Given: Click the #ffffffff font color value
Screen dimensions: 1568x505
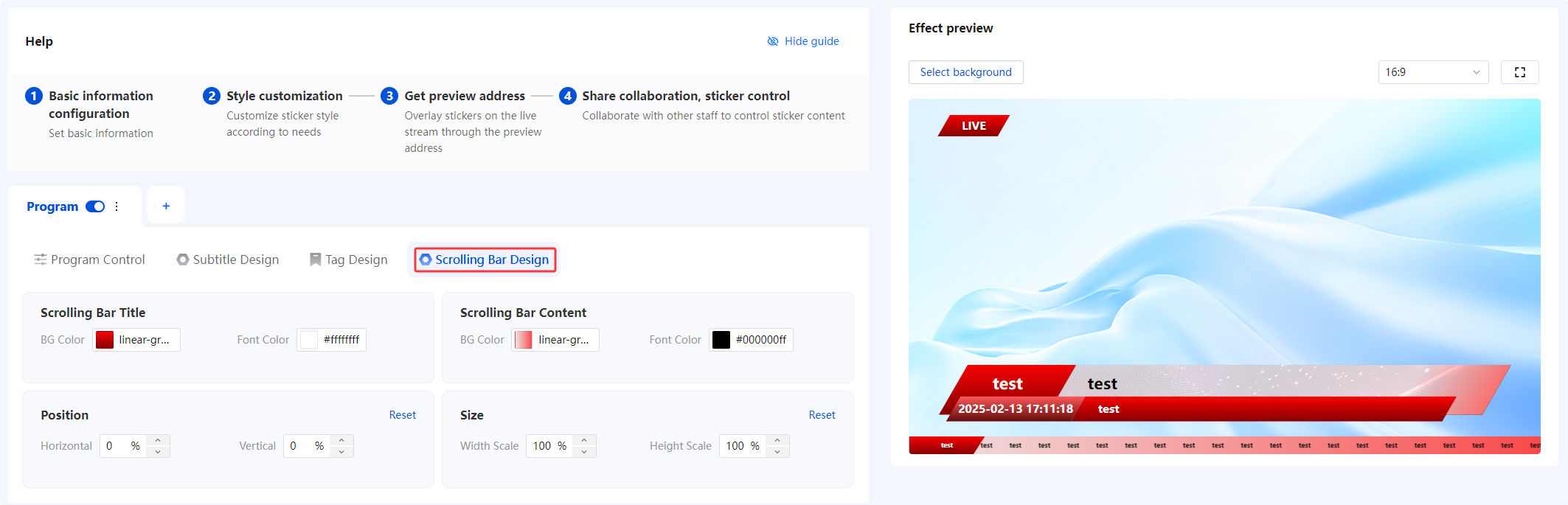Looking at the screenshot, I should pyautogui.click(x=341, y=340).
